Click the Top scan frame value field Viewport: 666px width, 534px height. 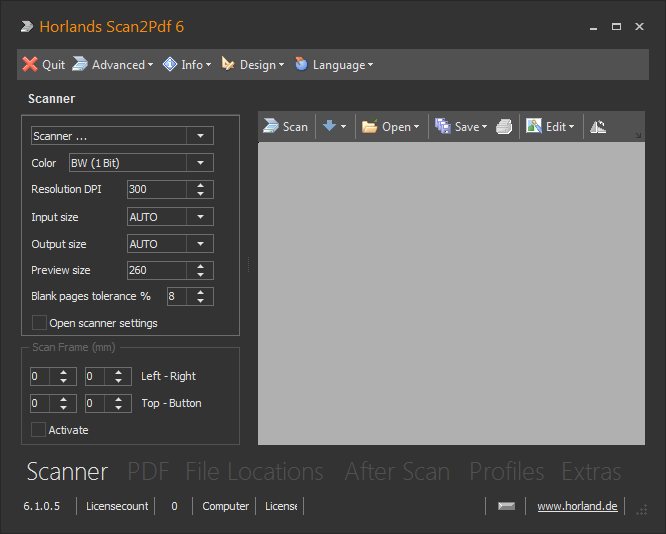(x=40, y=404)
